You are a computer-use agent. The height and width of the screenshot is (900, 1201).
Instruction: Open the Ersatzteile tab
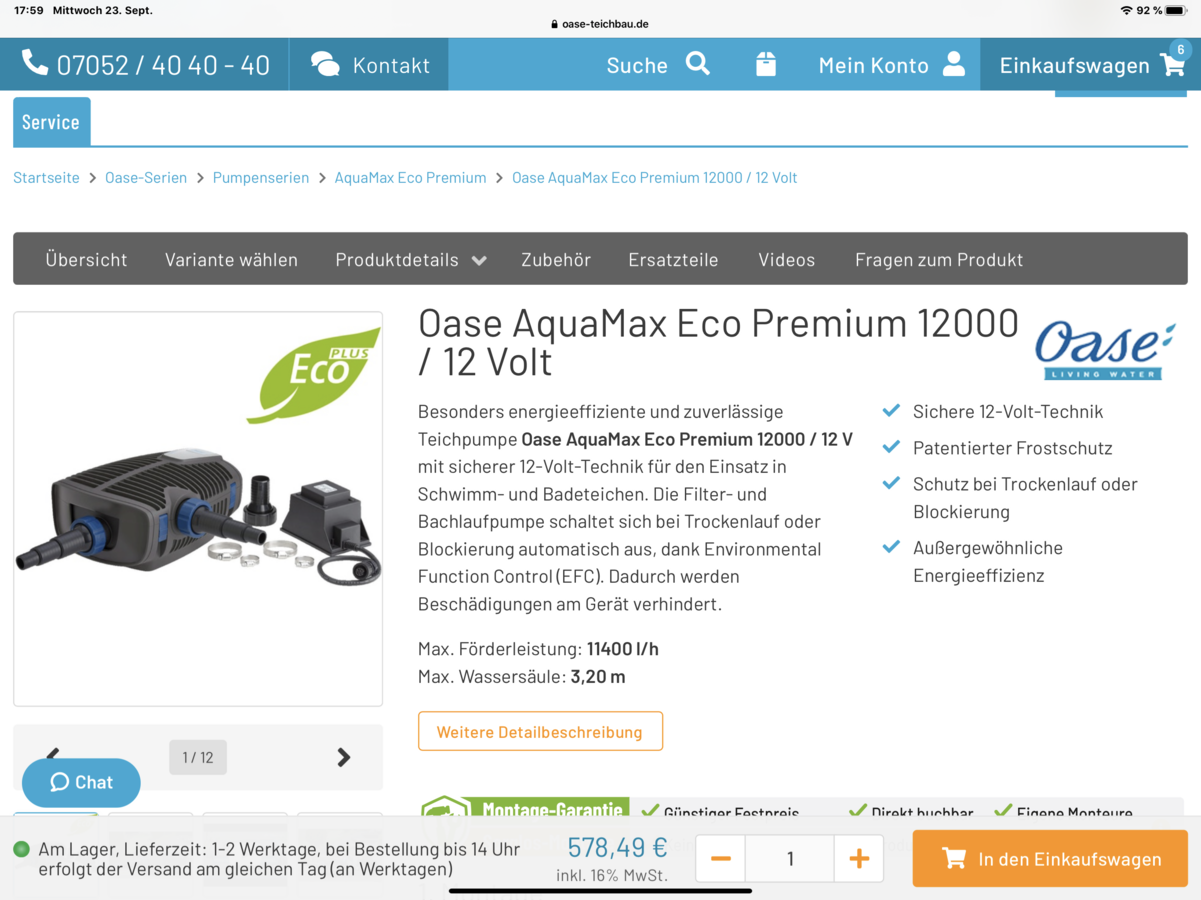[673, 260]
